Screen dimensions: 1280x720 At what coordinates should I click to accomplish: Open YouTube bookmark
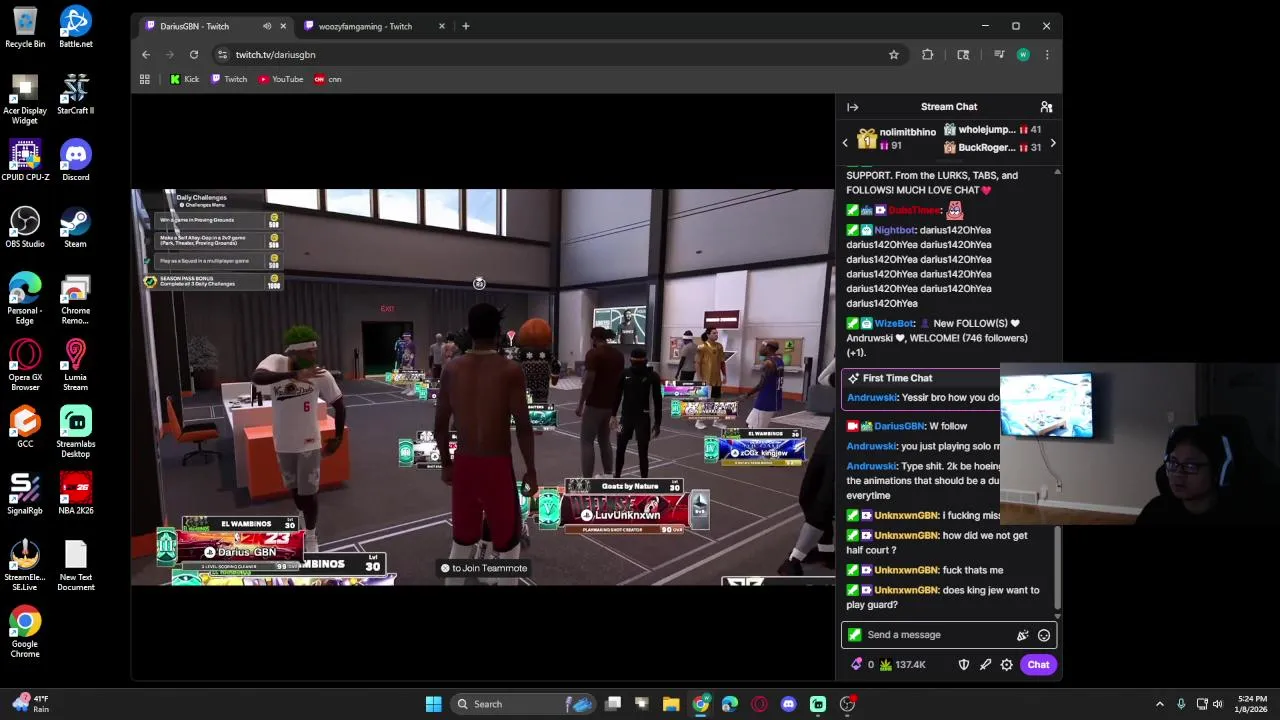coord(281,79)
